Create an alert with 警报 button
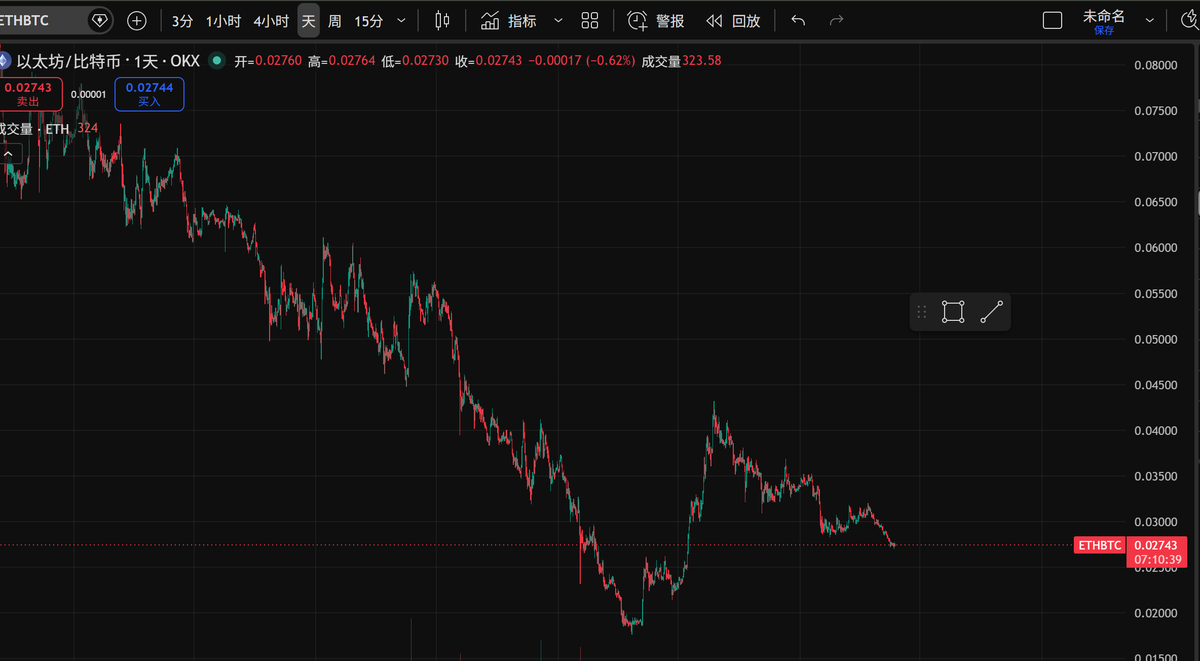 (x=656, y=20)
